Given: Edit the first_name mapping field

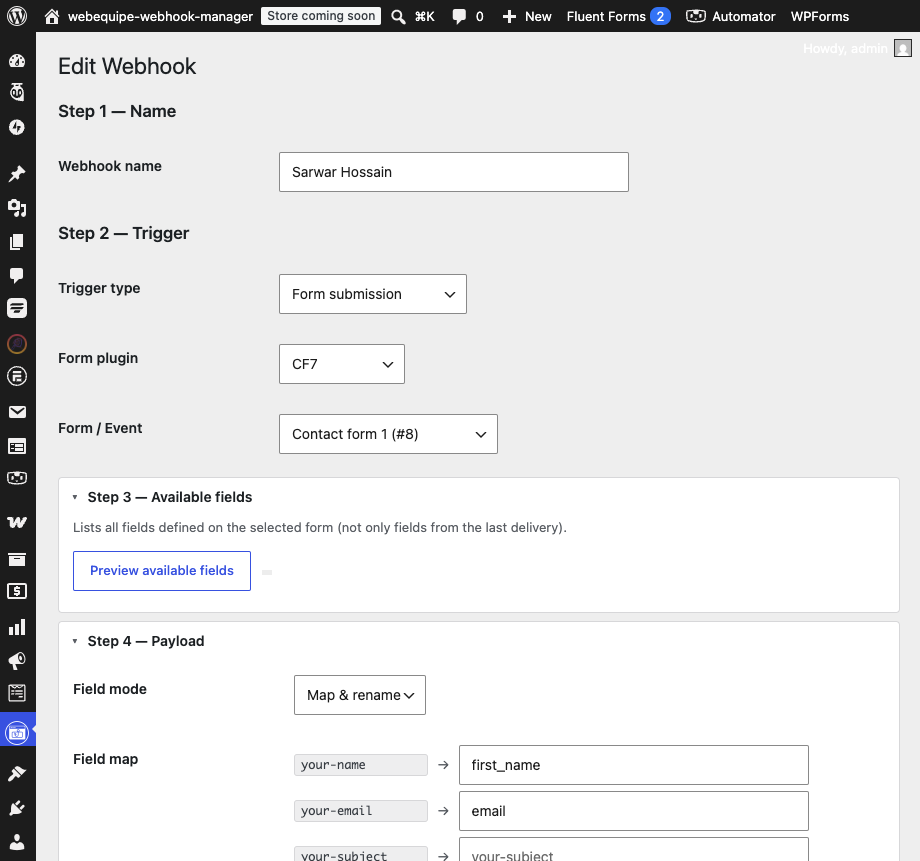Looking at the screenshot, I should pyautogui.click(x=634, y=765).
